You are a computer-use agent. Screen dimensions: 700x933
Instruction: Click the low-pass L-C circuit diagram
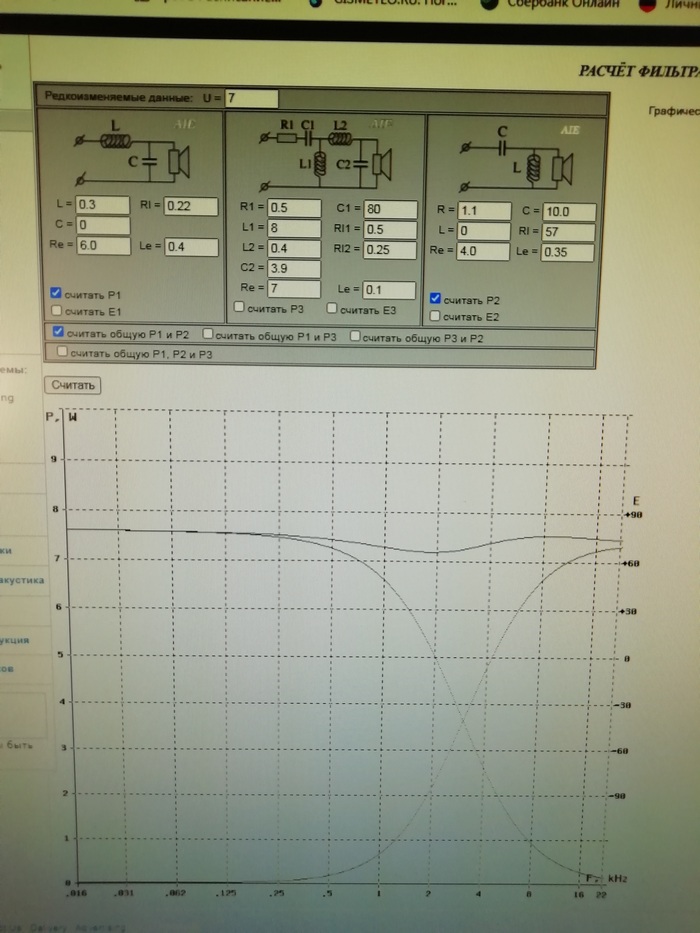(x=132, y=154)
